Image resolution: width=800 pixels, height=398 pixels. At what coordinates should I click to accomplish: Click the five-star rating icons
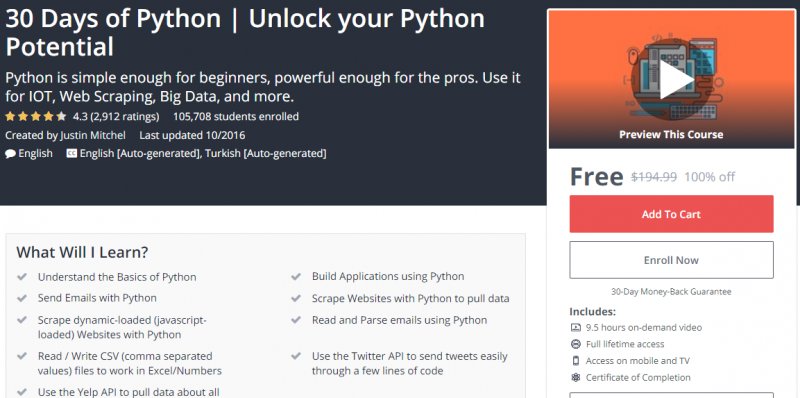[36, 116]
